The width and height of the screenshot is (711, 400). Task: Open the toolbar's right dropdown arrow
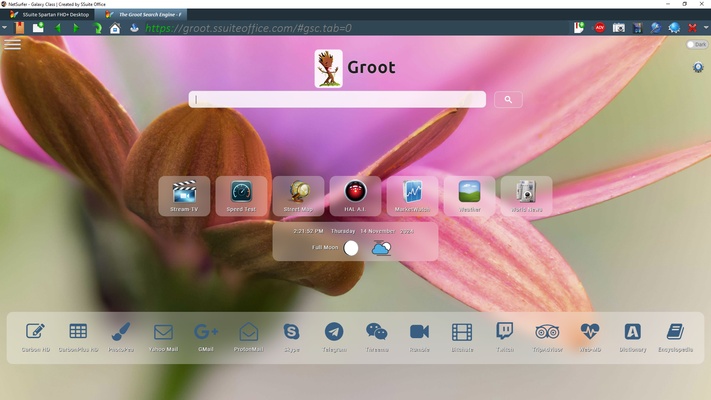pyautogui.click(x=706, y=28)
